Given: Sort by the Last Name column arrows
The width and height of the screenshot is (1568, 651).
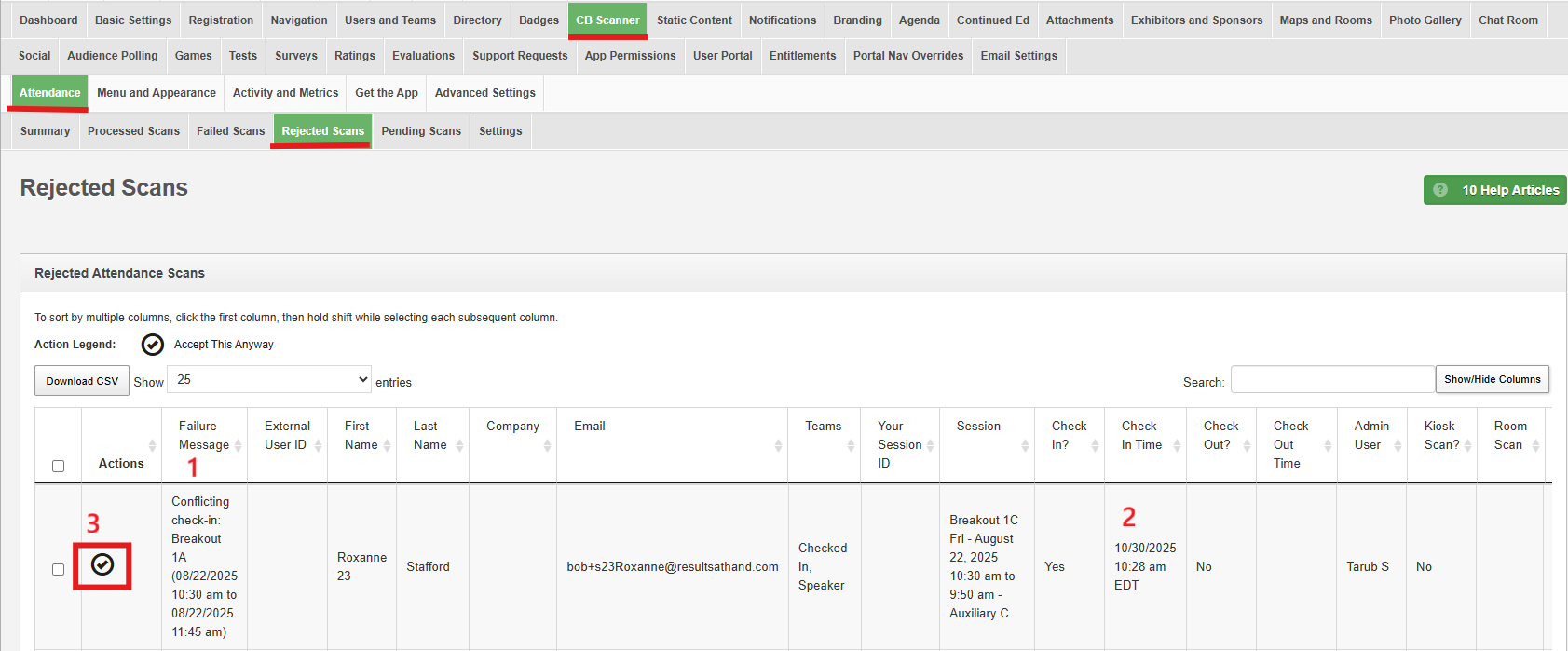Looking at the screenshot, I should pos(459,445).
